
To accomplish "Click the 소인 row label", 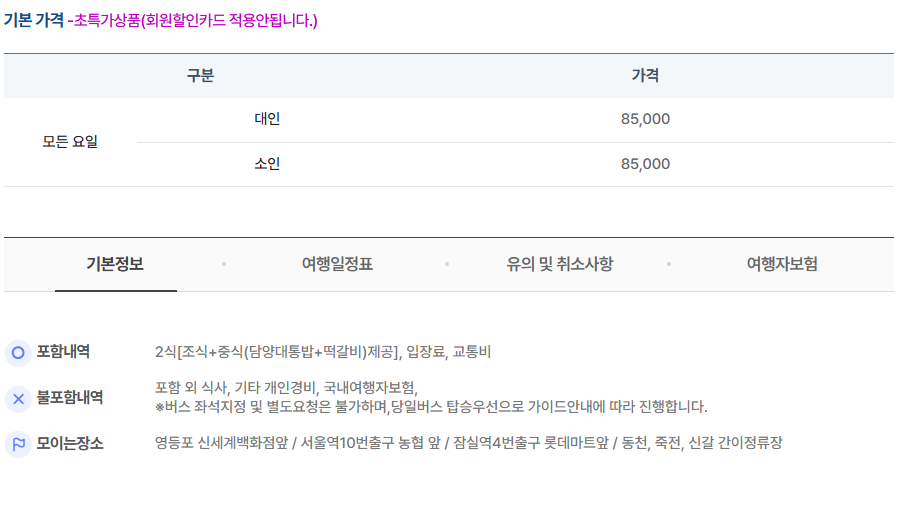I will click(x=267, y=164).
